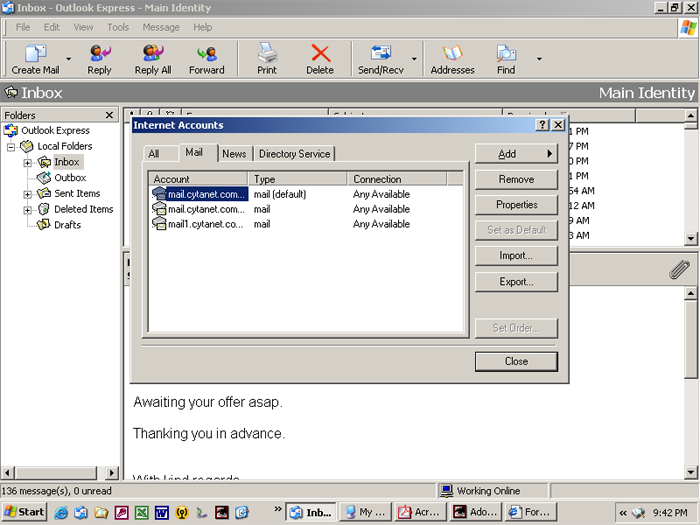
Task: Open the Message menu
Action: pyautogui.click(x=161, y=27)
